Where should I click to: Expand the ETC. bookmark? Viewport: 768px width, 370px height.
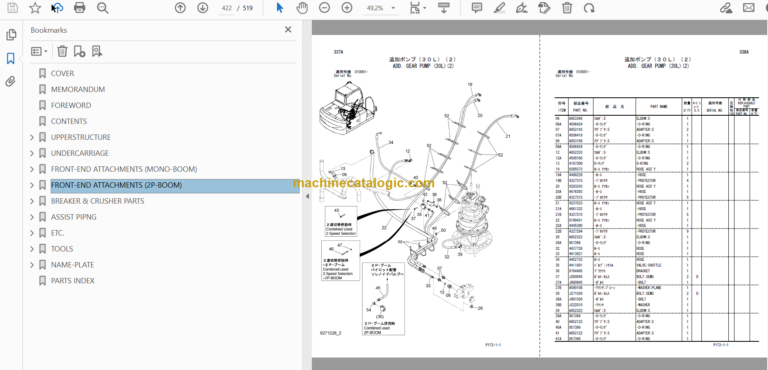[32, 233]
